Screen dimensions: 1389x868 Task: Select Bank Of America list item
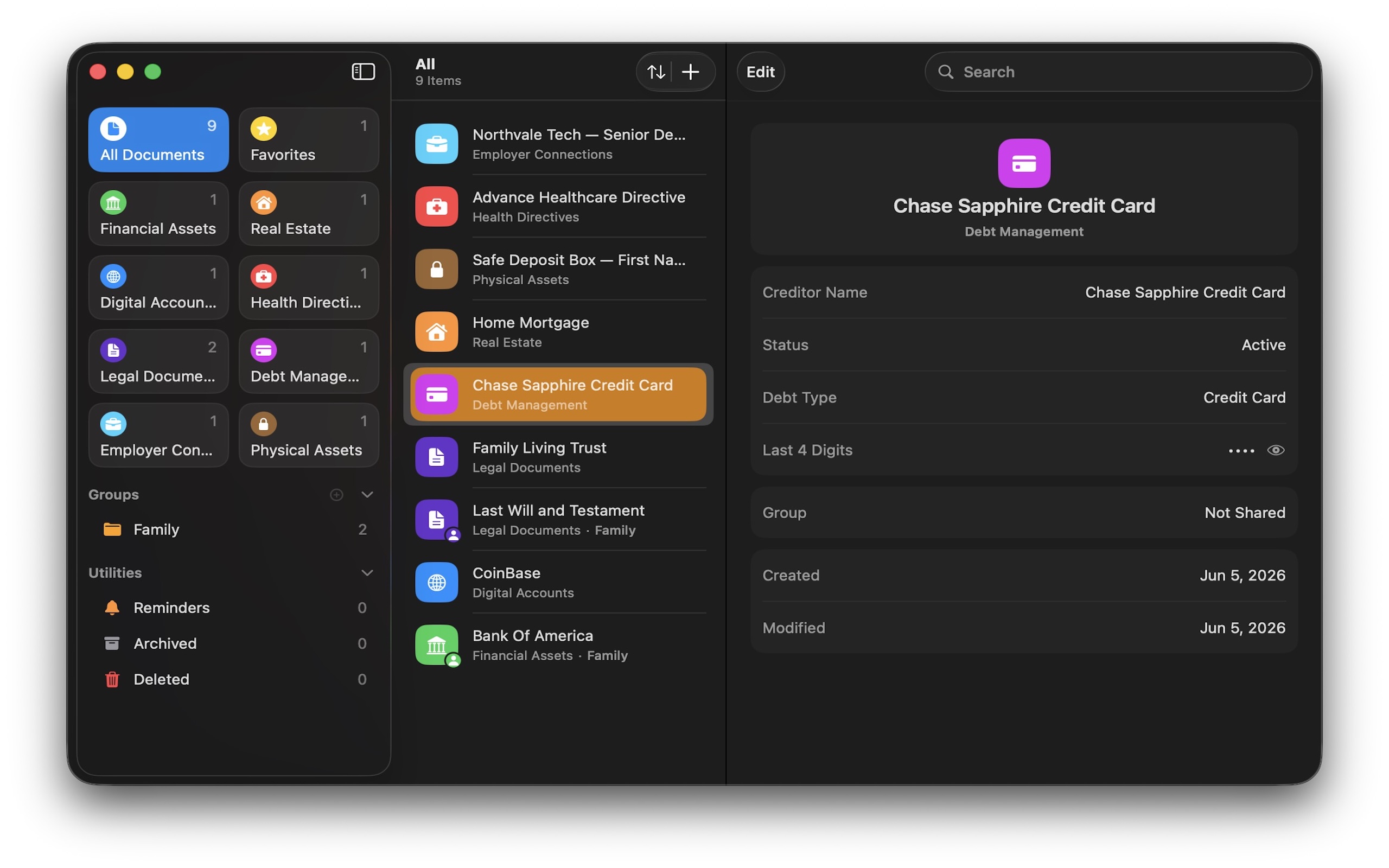point(558,644)
